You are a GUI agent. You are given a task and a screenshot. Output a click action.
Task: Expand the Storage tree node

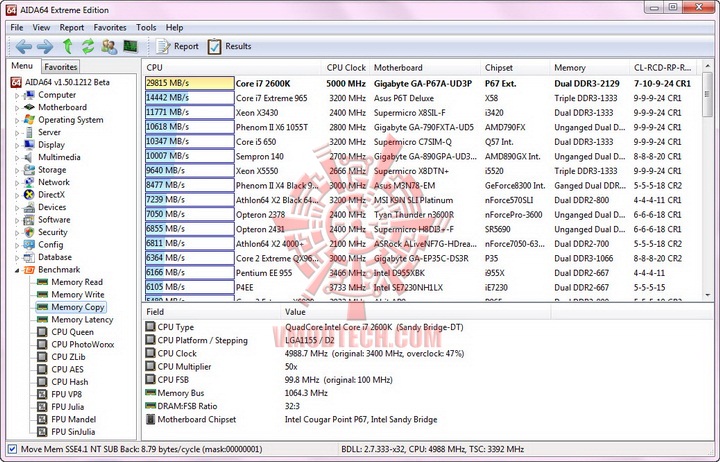pyautogui.click(x=17, y=170)
